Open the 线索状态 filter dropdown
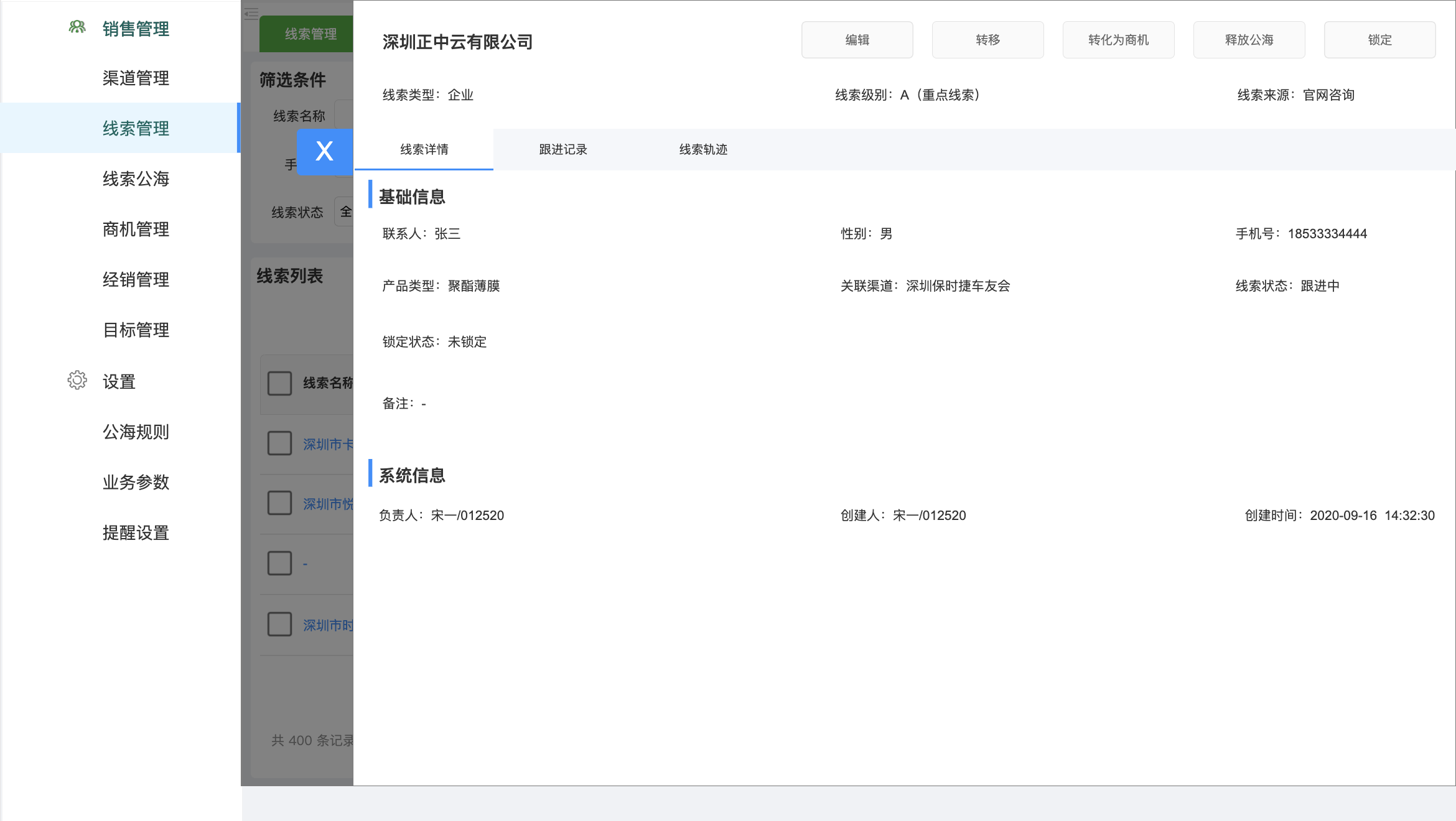 click(344, 212)
